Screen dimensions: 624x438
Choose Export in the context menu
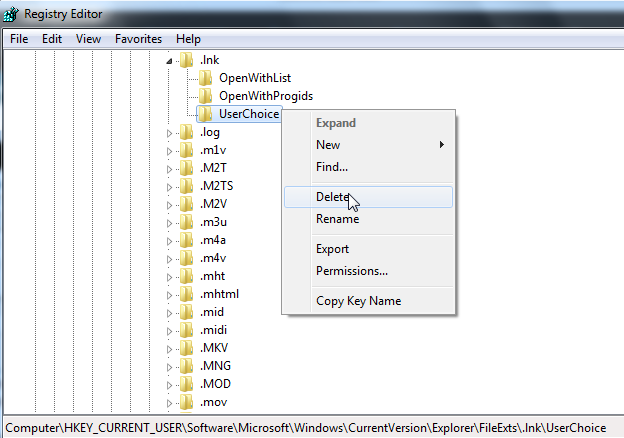pos(368,249)
